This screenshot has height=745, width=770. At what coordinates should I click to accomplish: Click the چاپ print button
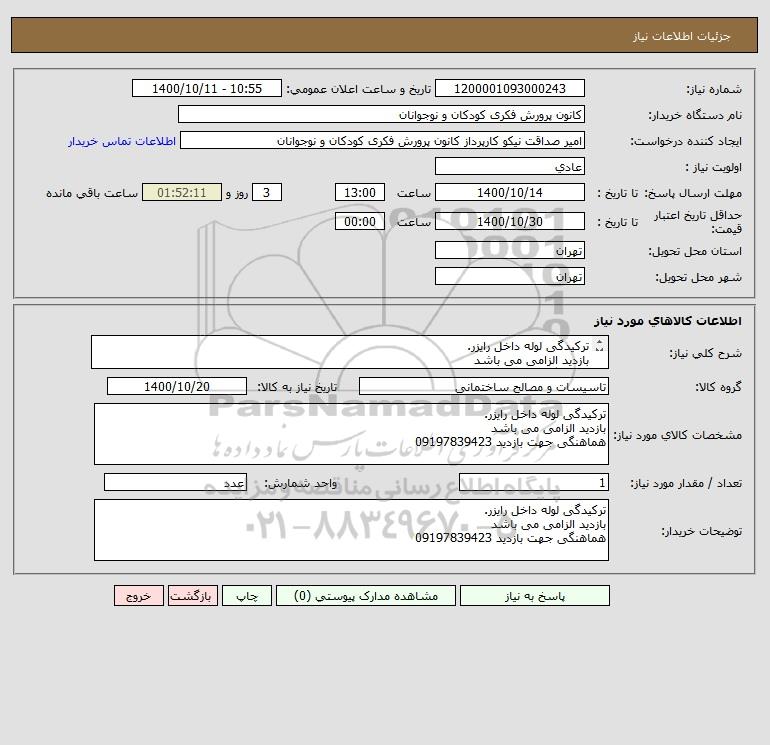point(247,596)
